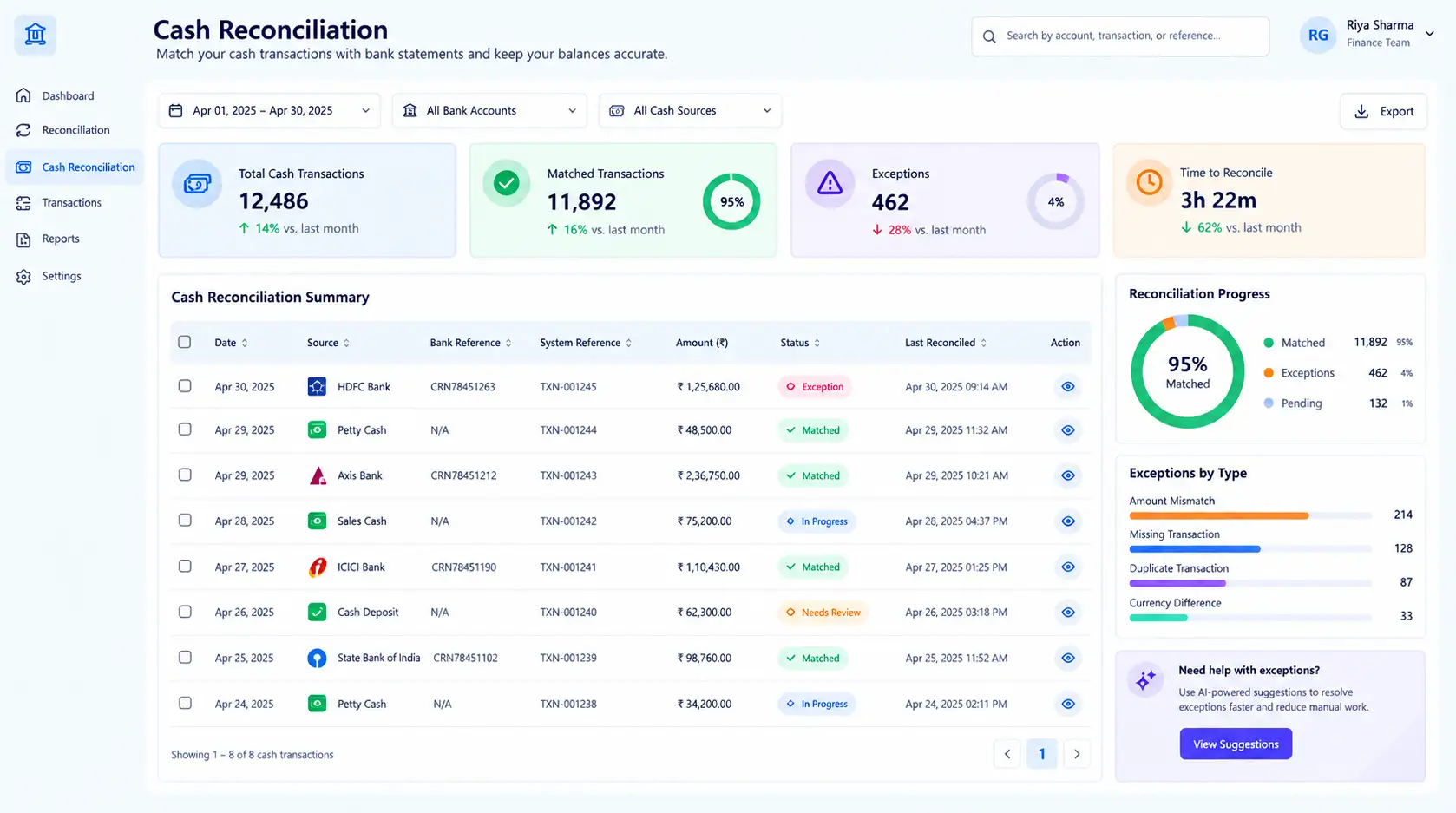Click the Reconciliation Progress donut chart

click(1187, 371)
